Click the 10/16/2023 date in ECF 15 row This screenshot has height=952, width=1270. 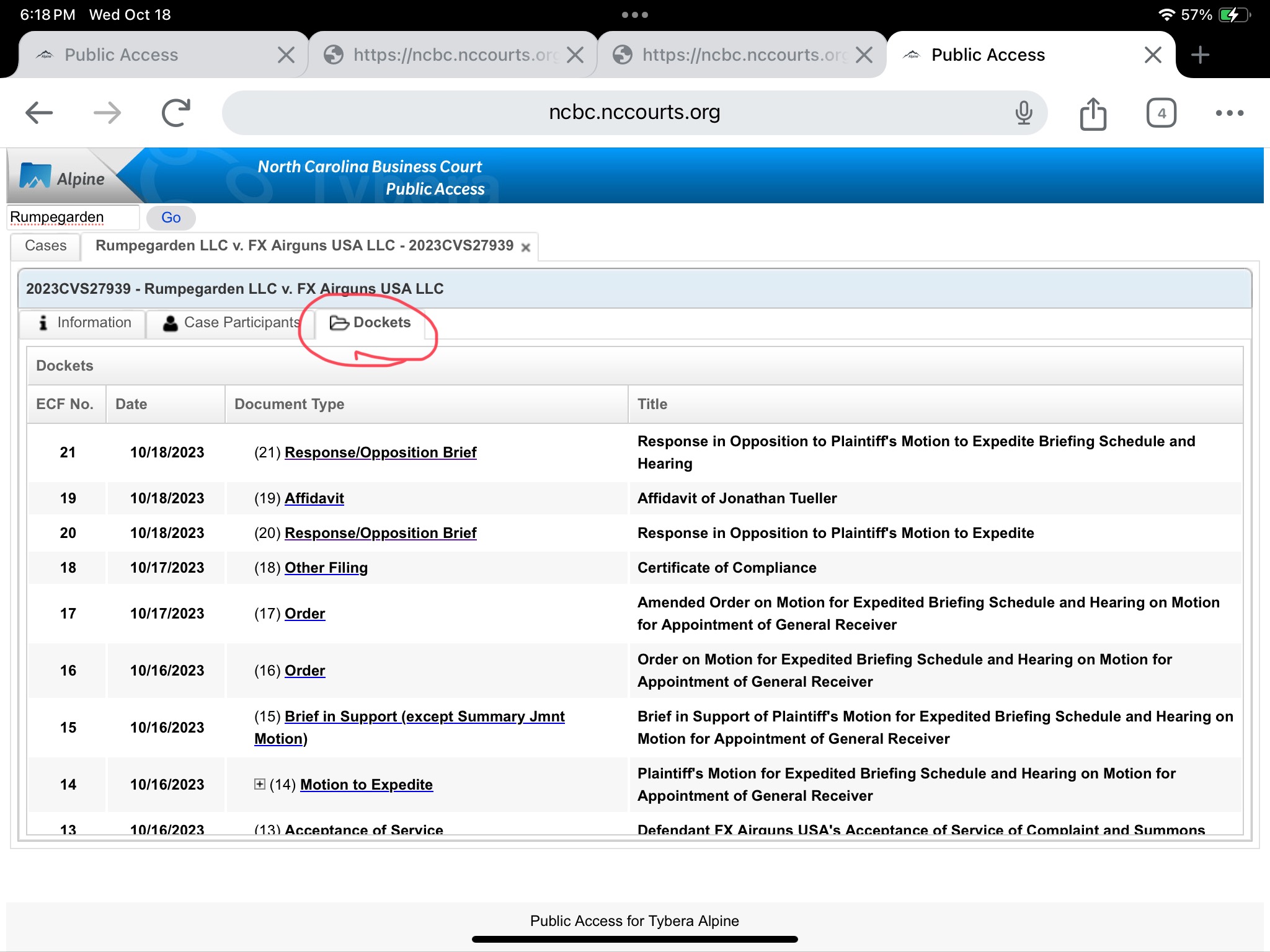point(167,728)
